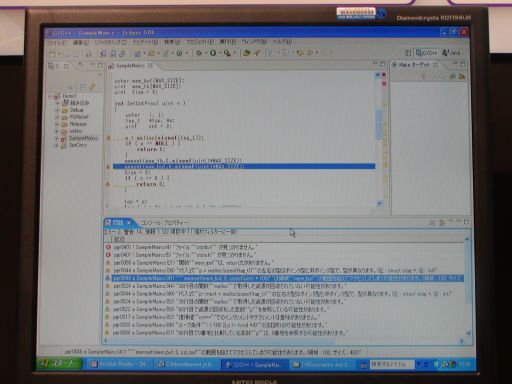Click the External Tools run icon
Screen dimensions: 512x384
click(x=227, y=53)
